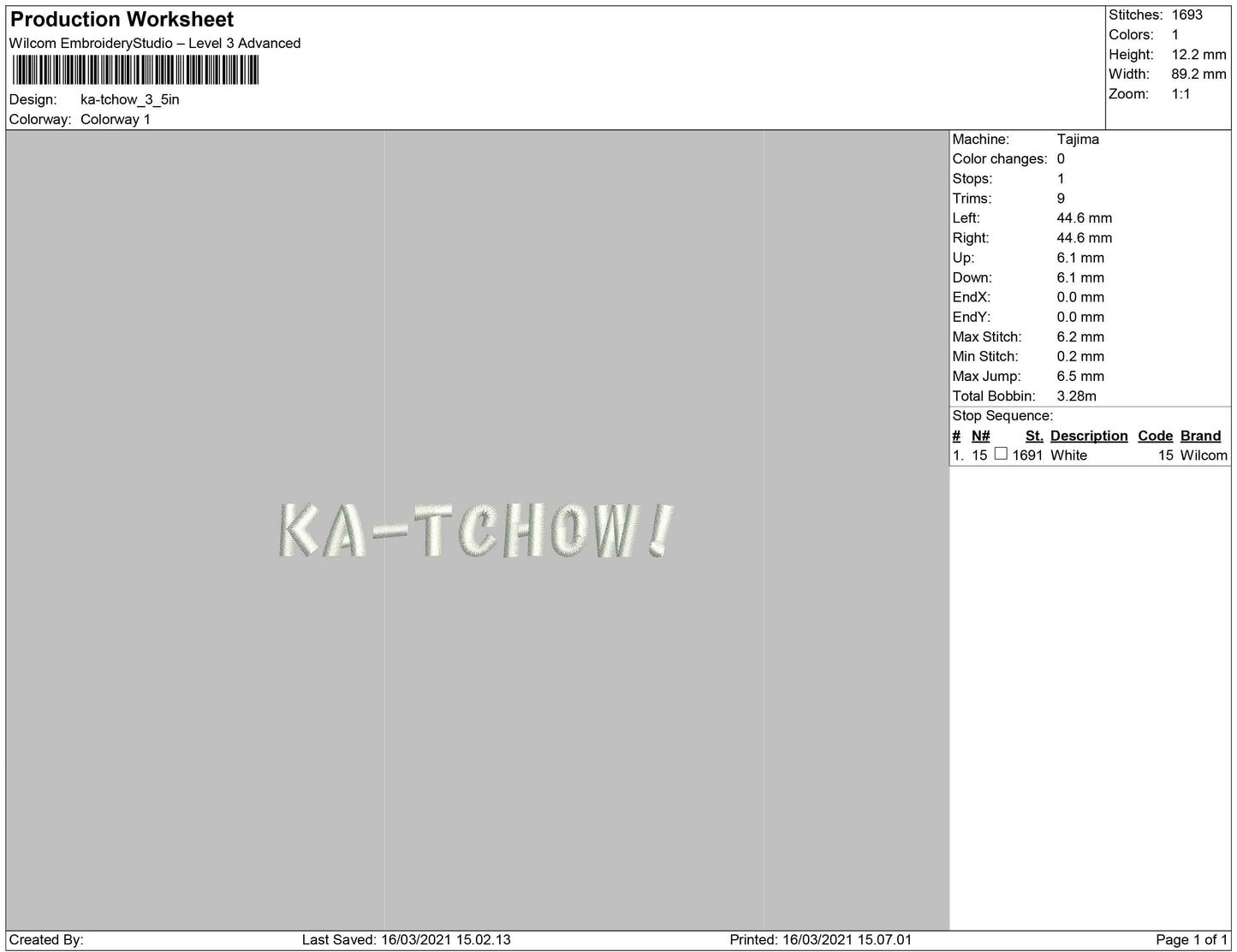The width and height of the screenshot is (1237, 952).
Task: Click the "Up:" measurement label
Action: point(963,258)
